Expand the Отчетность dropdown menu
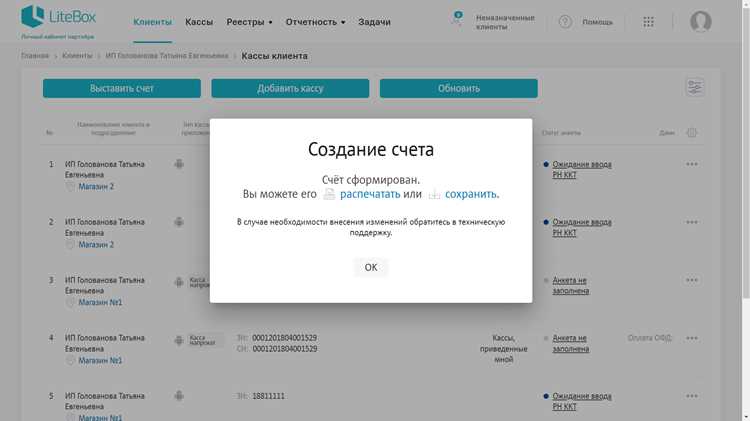This screenshot has width=750, height=421. 315,22
